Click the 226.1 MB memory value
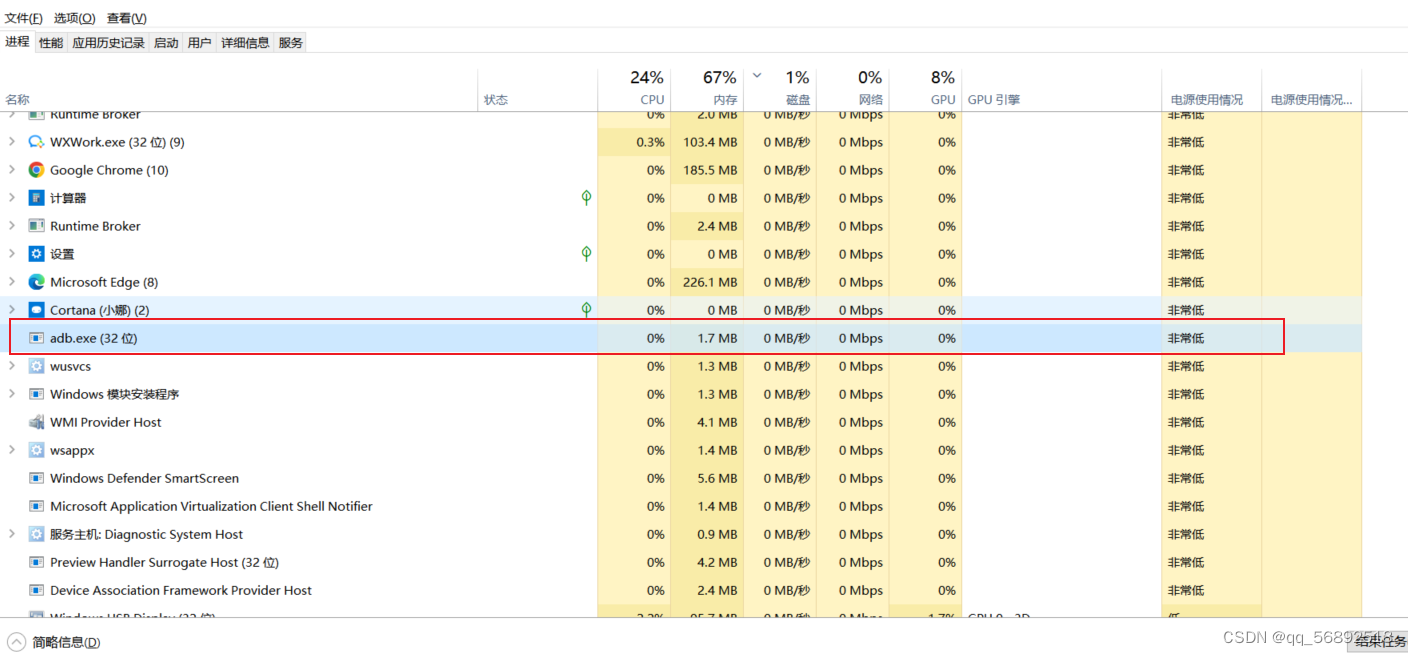Image resolution: width=1408 pixels, height=655 pixels. (x=709, y=282)
